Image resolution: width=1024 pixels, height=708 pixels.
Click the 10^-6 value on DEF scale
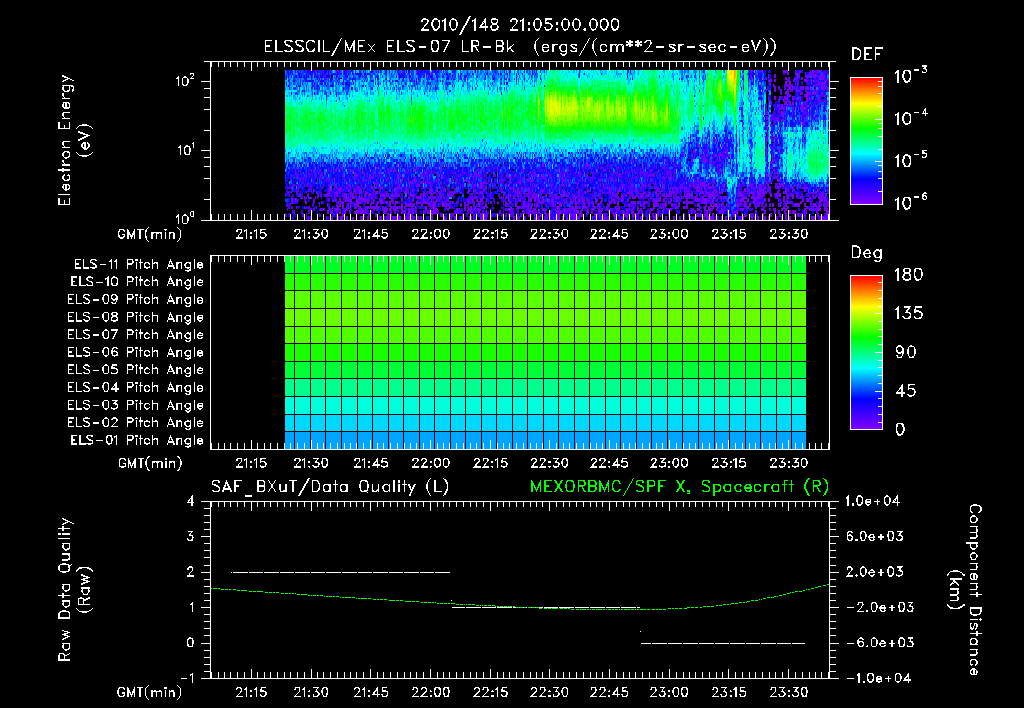point(910,202)
